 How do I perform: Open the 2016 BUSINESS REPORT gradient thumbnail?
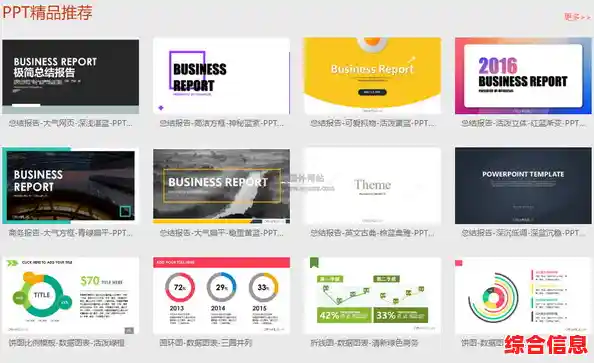point(523,76)
